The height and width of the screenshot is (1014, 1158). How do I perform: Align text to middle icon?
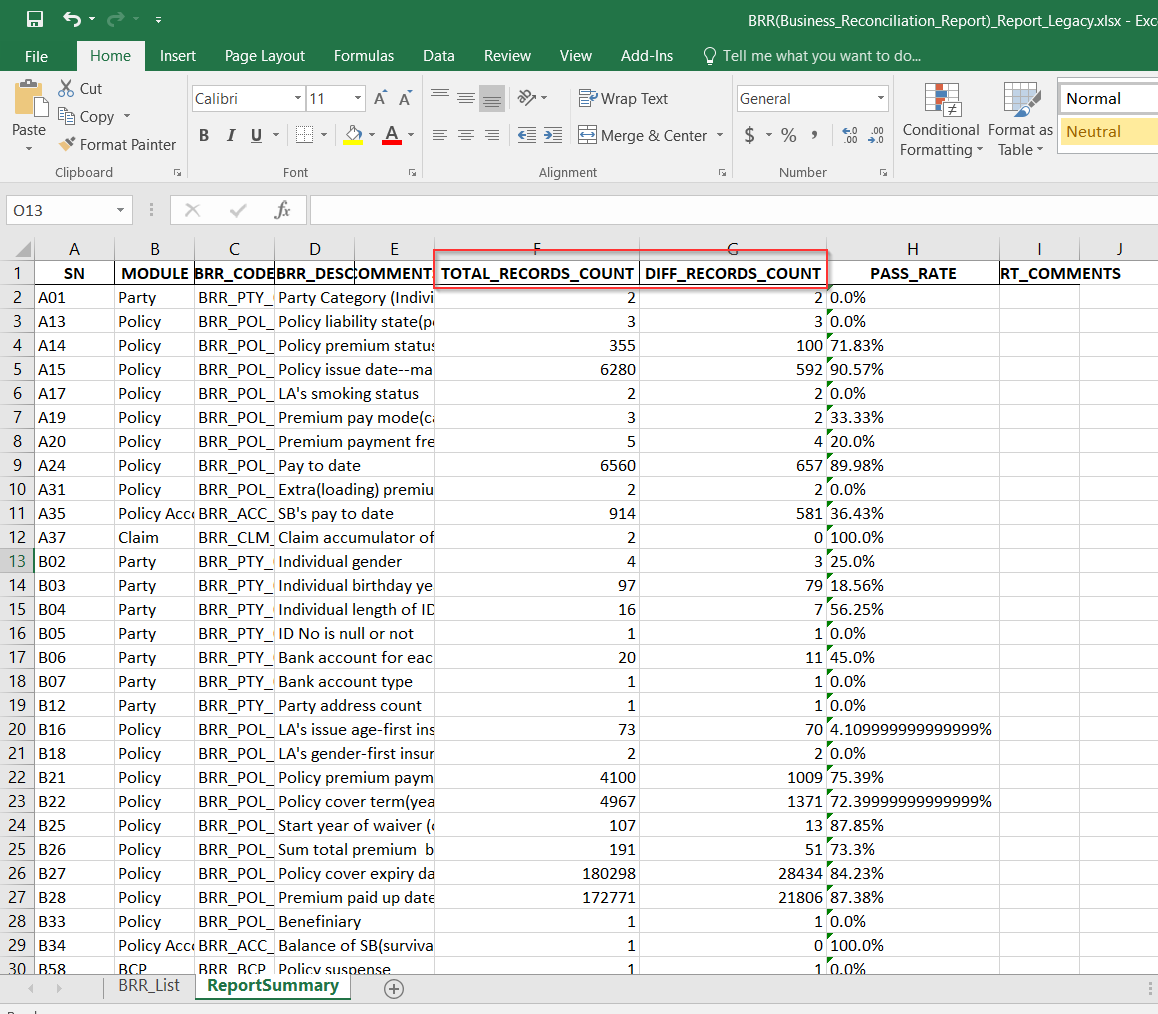pyautogui.click(x=465, y=97)
